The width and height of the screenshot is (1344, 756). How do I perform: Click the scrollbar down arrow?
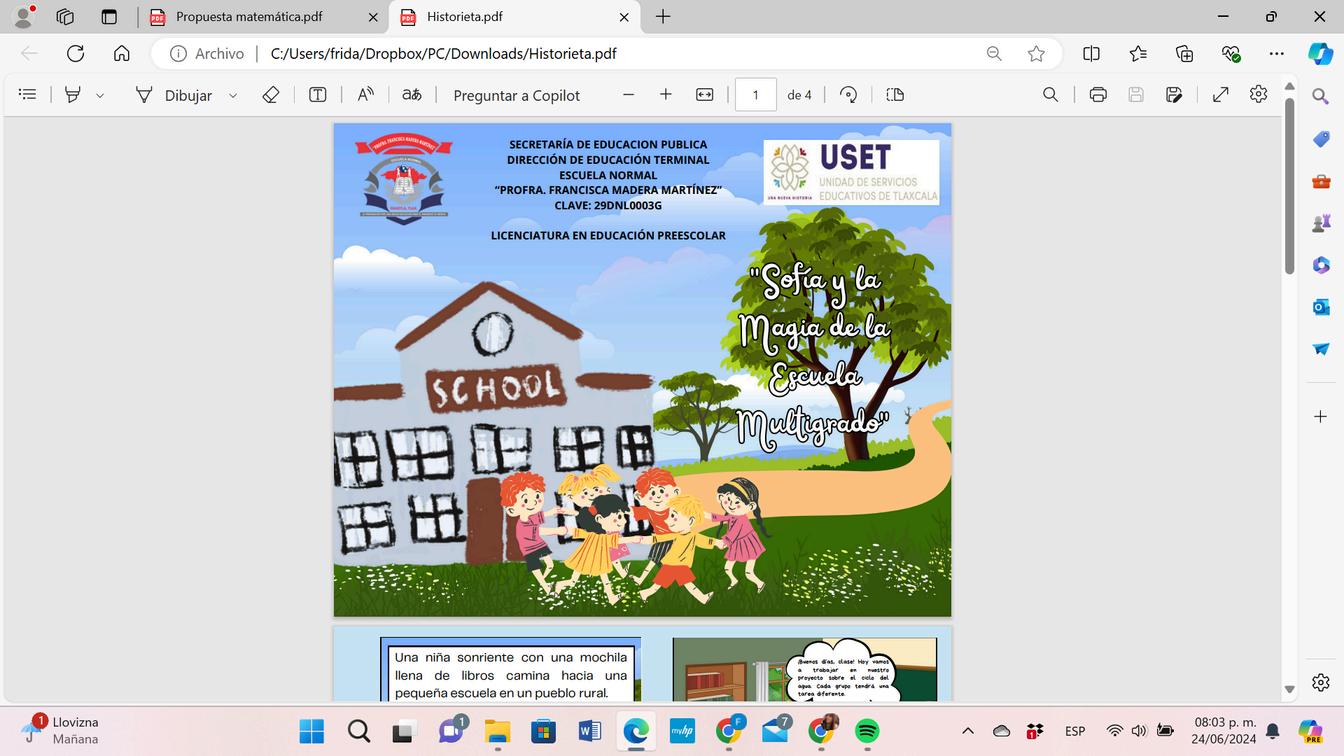pos(1290,689)
